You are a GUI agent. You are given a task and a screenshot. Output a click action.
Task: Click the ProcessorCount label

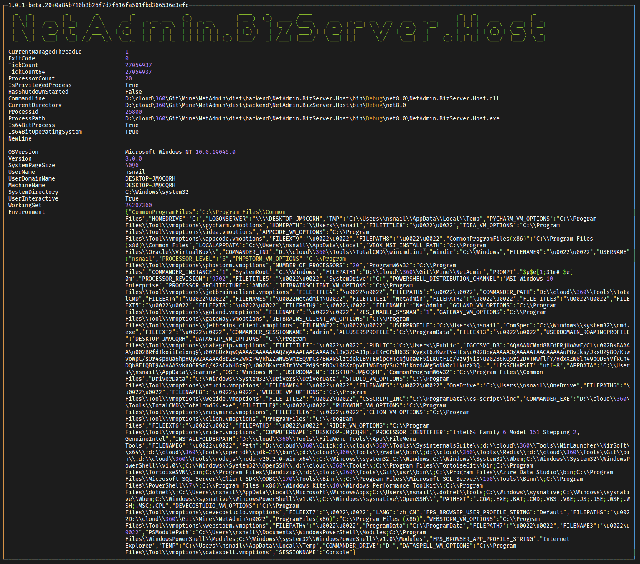30,78
